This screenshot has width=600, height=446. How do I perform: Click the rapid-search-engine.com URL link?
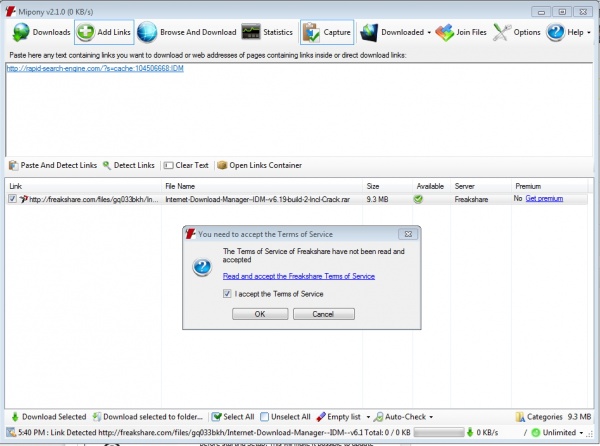[x=95, y=68]
